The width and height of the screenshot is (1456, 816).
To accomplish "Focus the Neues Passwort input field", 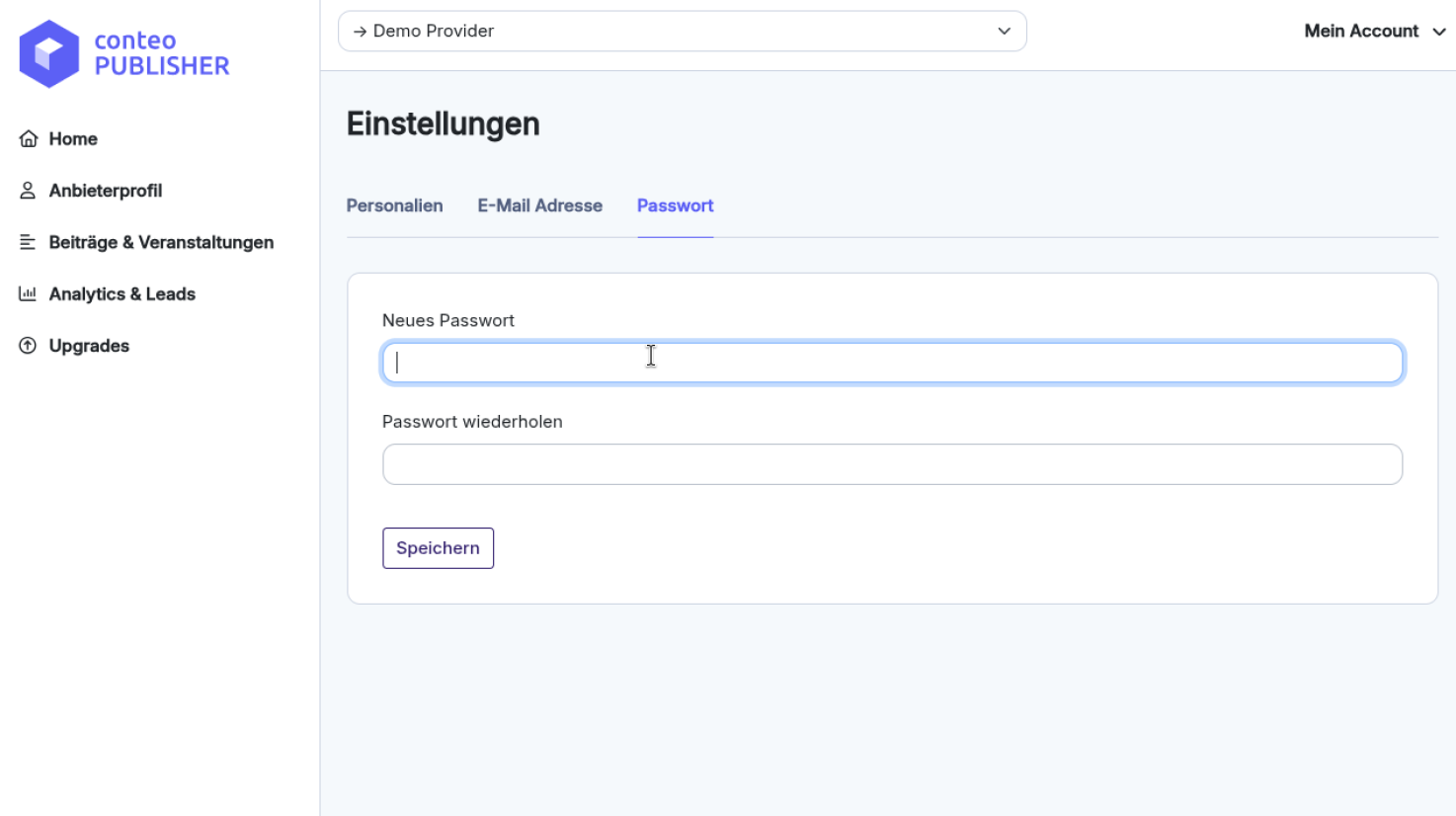I will (x=893, y=363).
